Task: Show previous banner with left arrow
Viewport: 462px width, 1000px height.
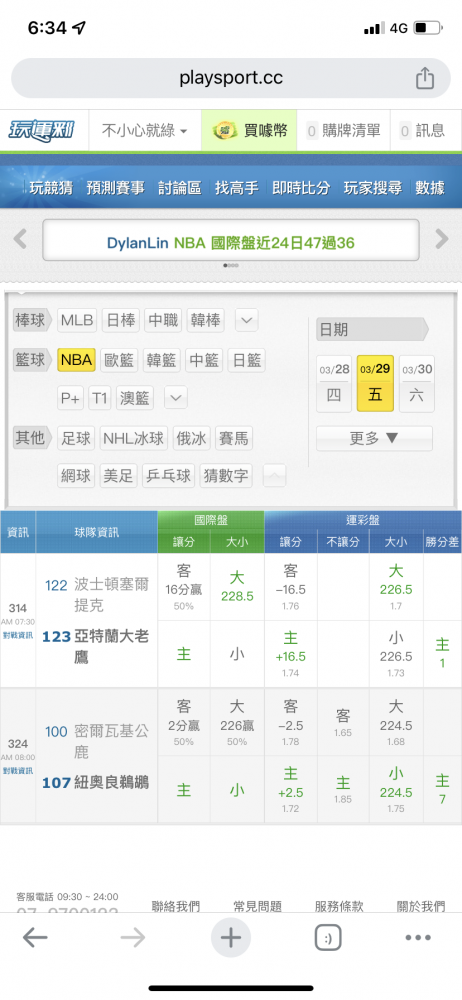Action: [x=20, y=239]
